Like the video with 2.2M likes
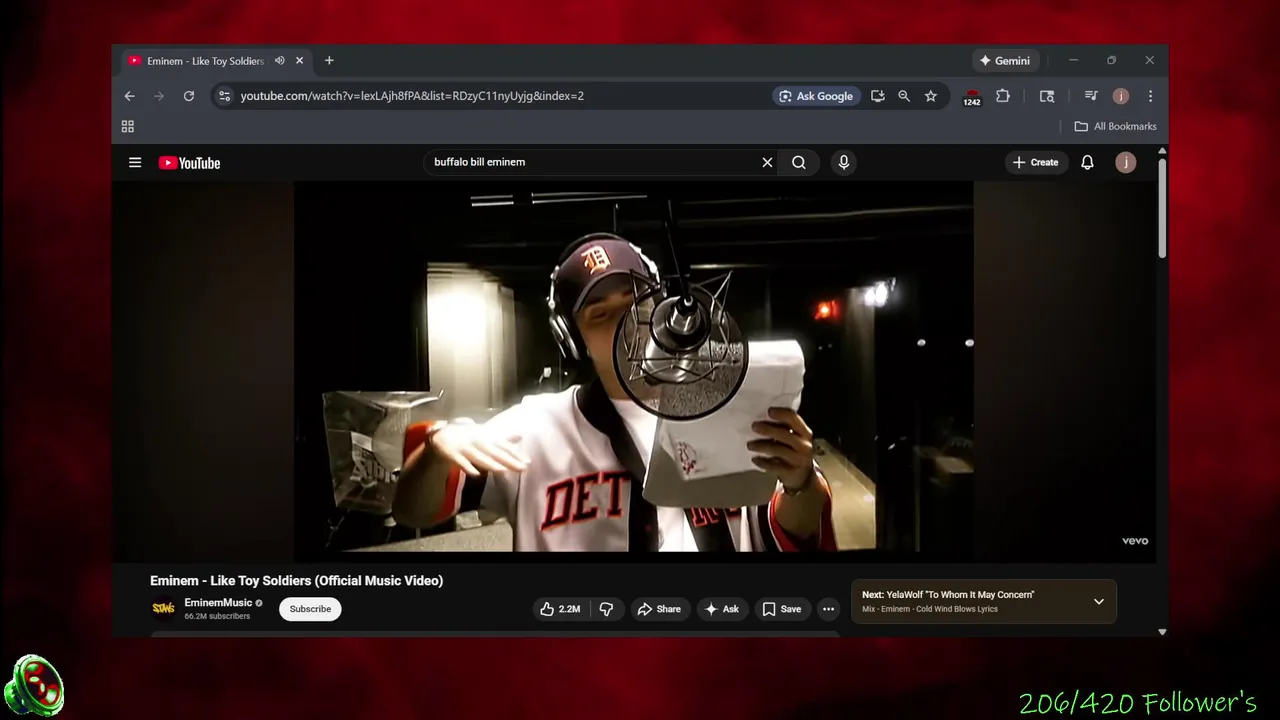Screen dimensions: 1280x720 (560, 609)
